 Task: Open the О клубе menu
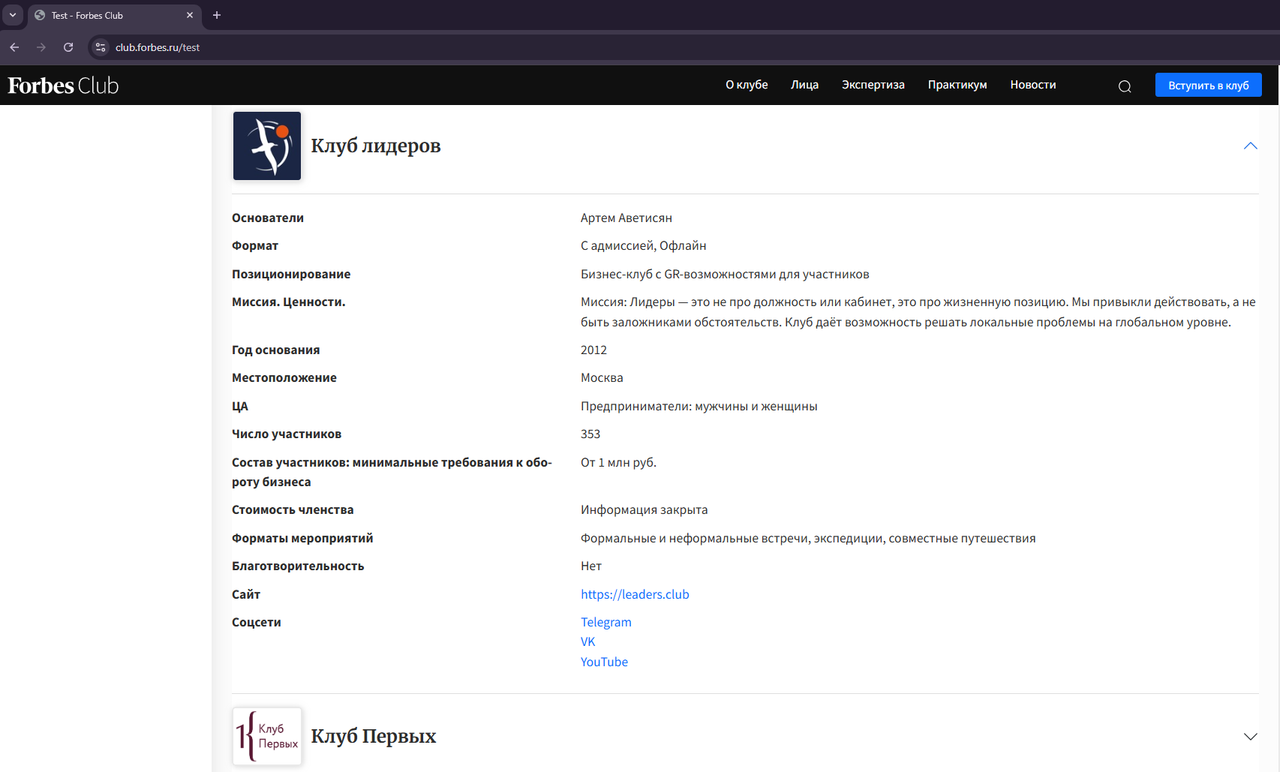pos(747,85)
